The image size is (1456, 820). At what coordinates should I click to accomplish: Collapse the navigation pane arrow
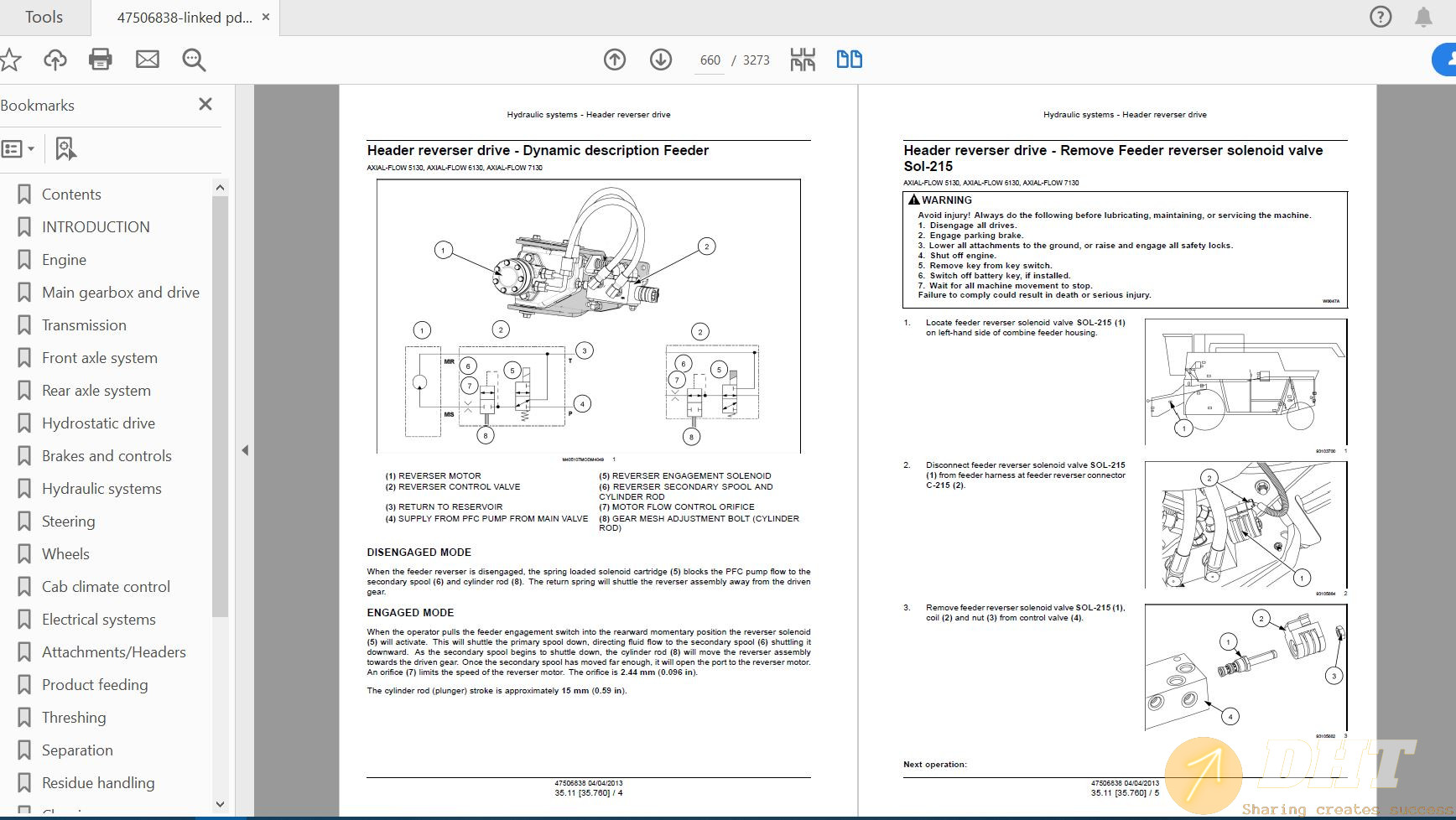[x=245, y=450]
